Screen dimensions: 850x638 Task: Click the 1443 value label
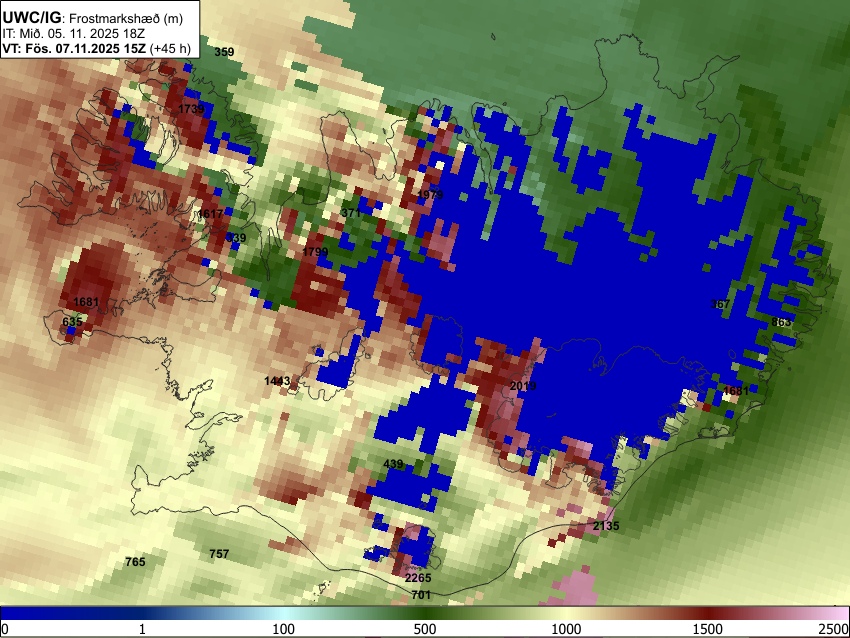tap(277, 381)
